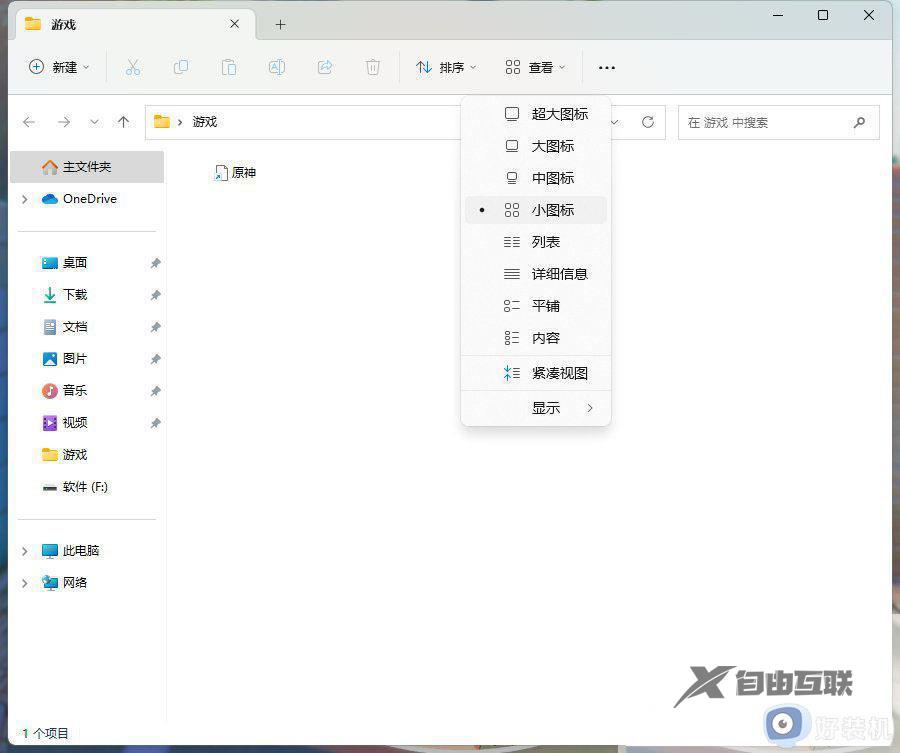
Task: Click the Cut icon in the toolbar
Action: [133, 67]
